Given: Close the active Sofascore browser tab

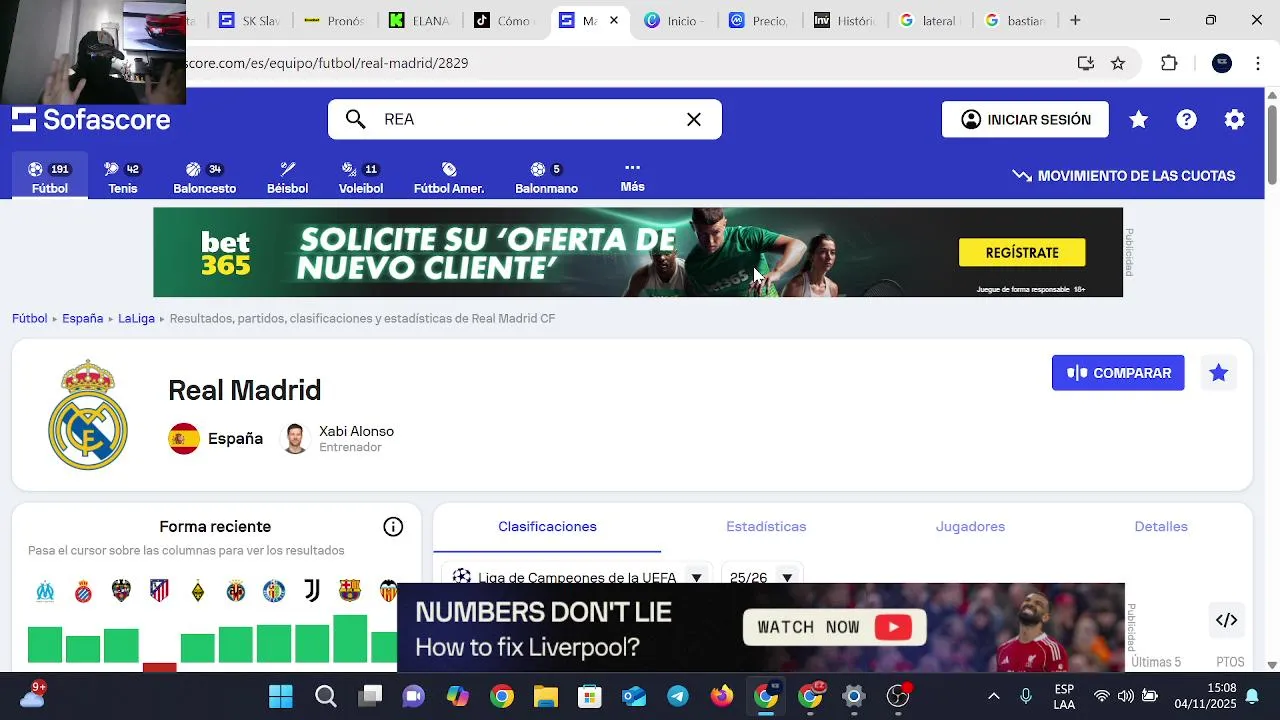Looking at the screenshot, I should pos(614,20).
